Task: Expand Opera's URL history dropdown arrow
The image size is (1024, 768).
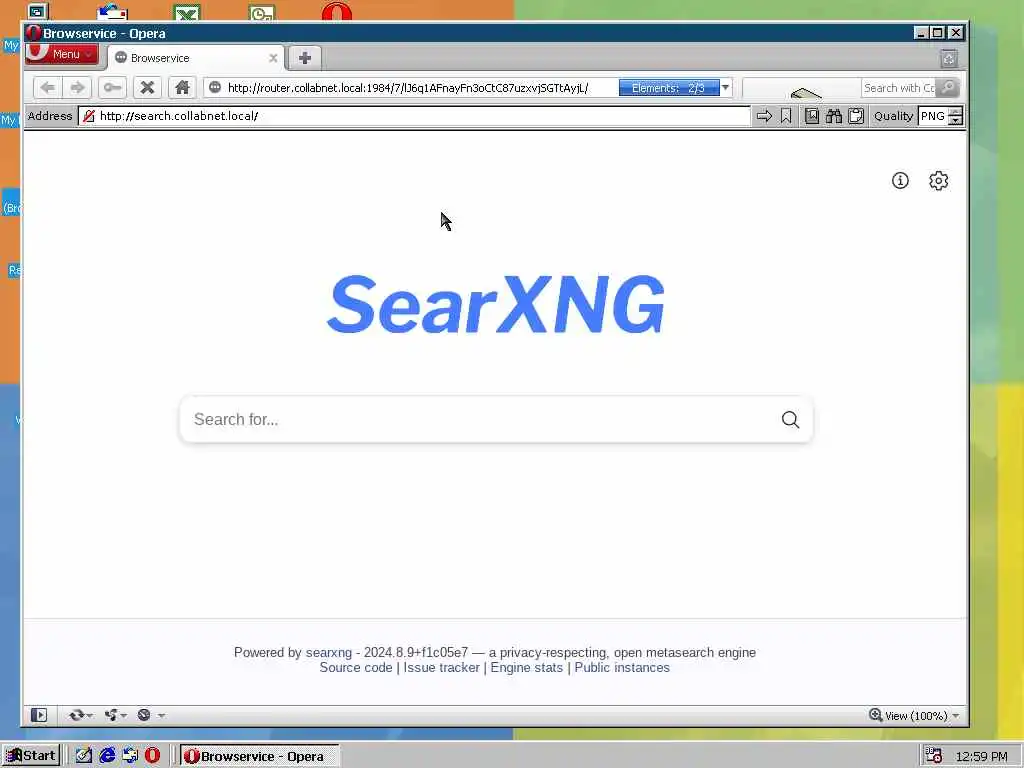Action: pos(726,88)
